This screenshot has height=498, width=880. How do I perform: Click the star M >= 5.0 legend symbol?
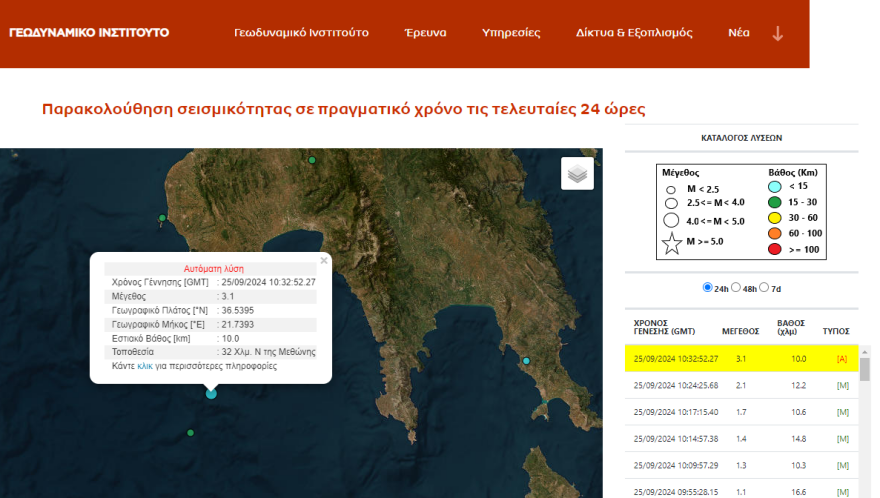(x=671, y=244)
